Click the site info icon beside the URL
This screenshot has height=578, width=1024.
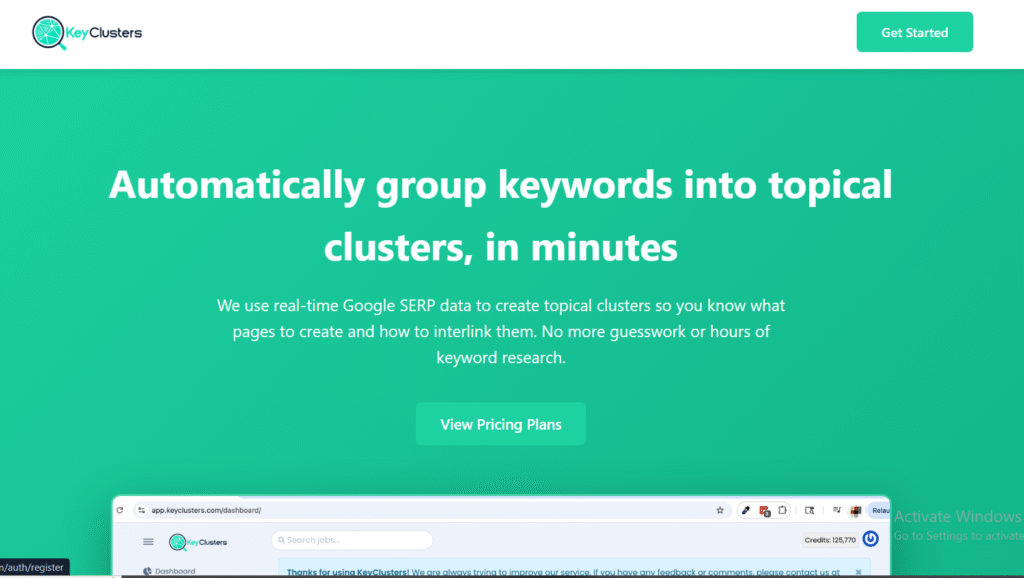(x=140, y=510)
